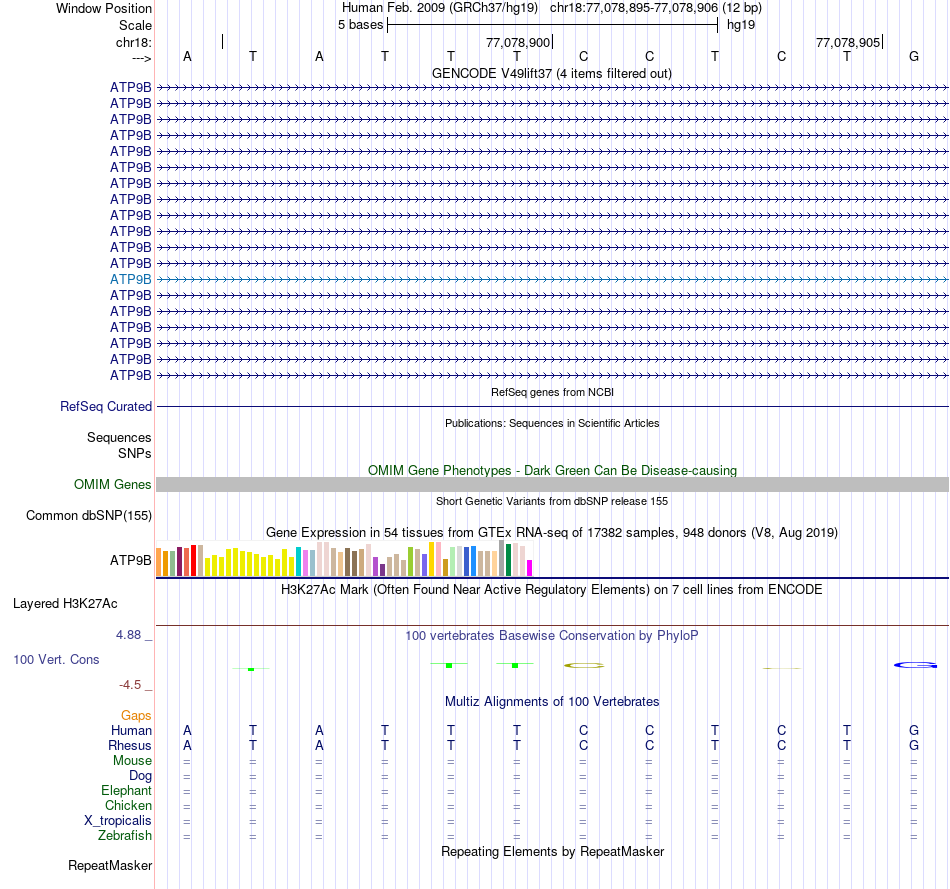950x889 pixels.
Task: Click the hg19 label beside scale bar
Action: point(741,25)
